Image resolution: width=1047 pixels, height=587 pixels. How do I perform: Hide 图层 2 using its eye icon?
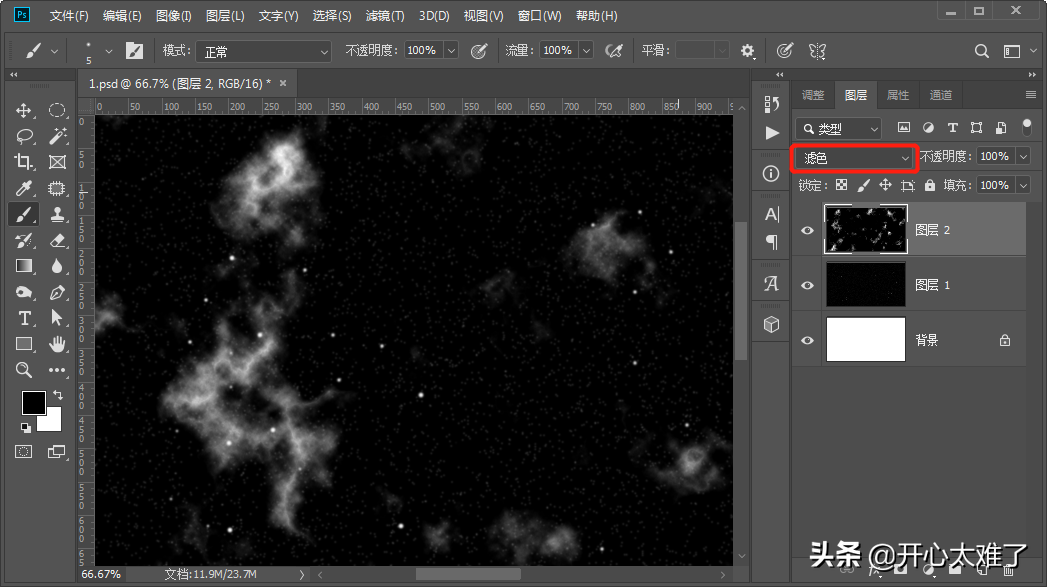(808, 230)
